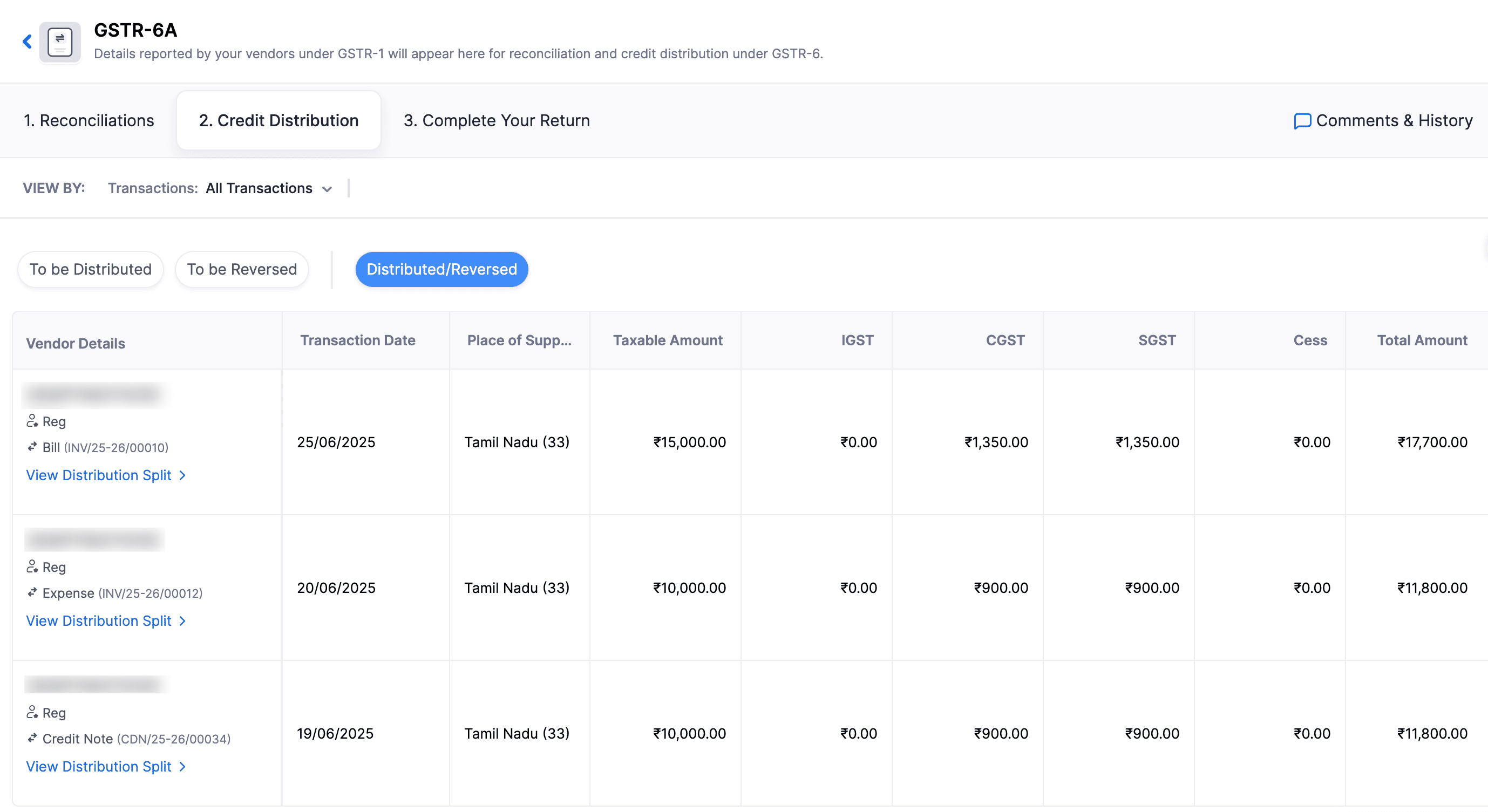The width and height of the screenshot is (1488, 812).
Task: Go to the 3. Complete Your Return tab
Action: pyautogui.click(x=496, y=120)
